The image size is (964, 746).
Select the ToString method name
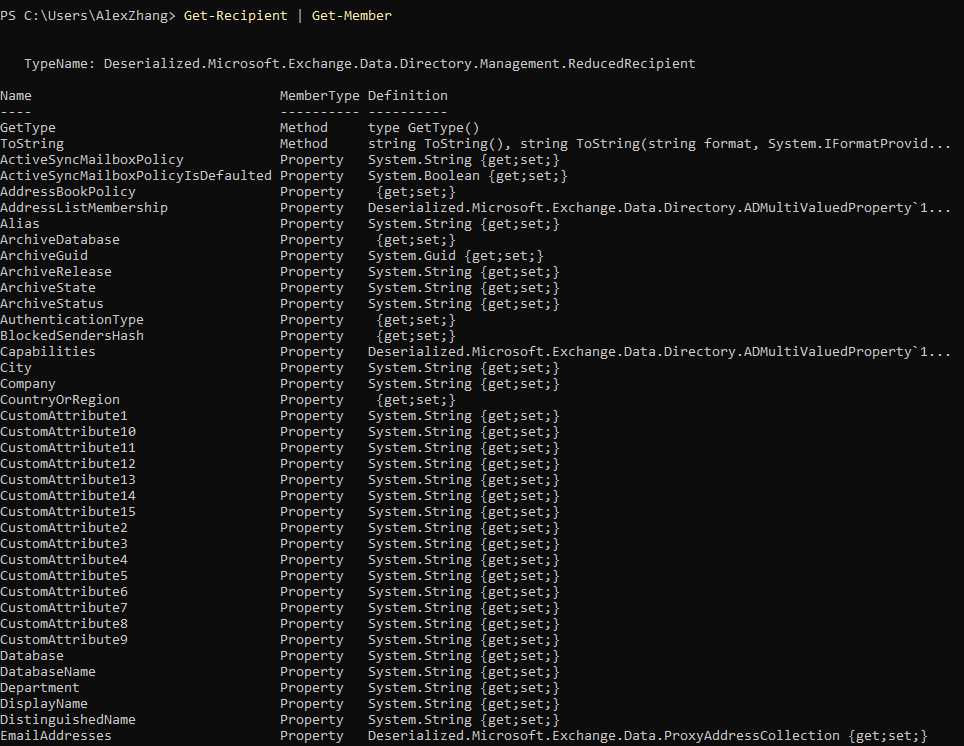pos(32,143)
